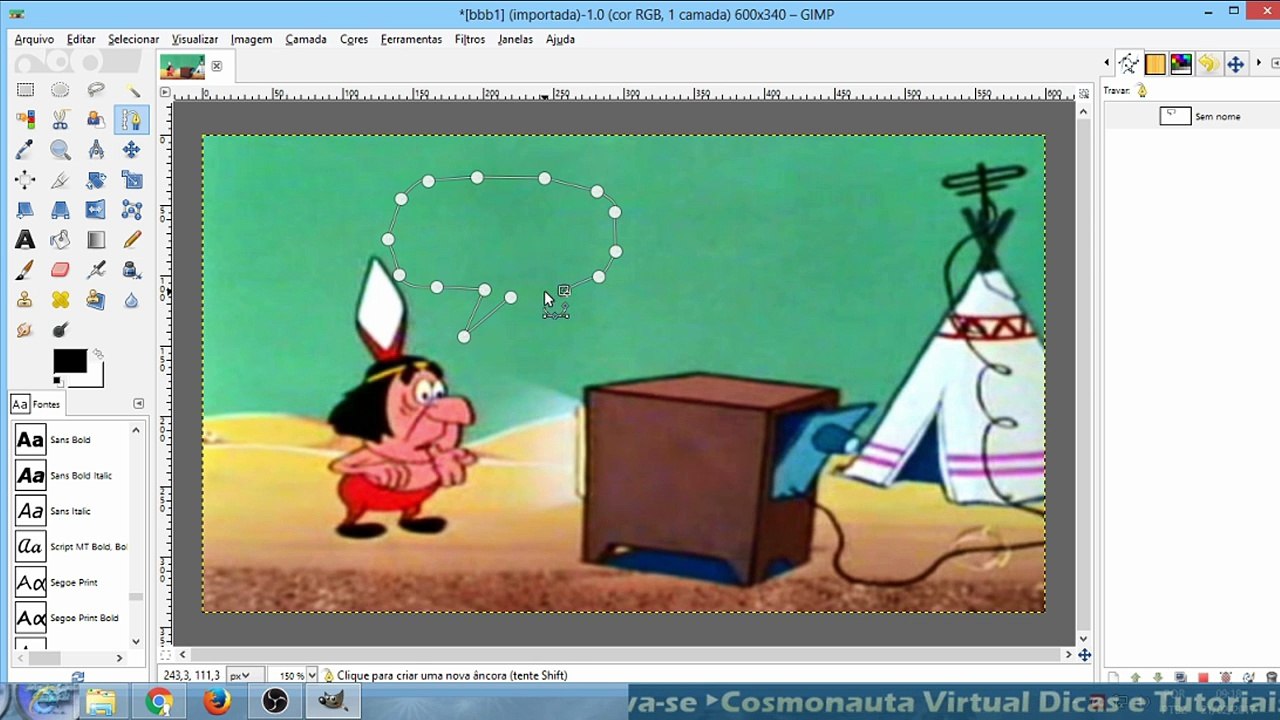Screen dimensions: 1280x720
Task: Open the Undo History dock tab
Action: coord(1208,64)
